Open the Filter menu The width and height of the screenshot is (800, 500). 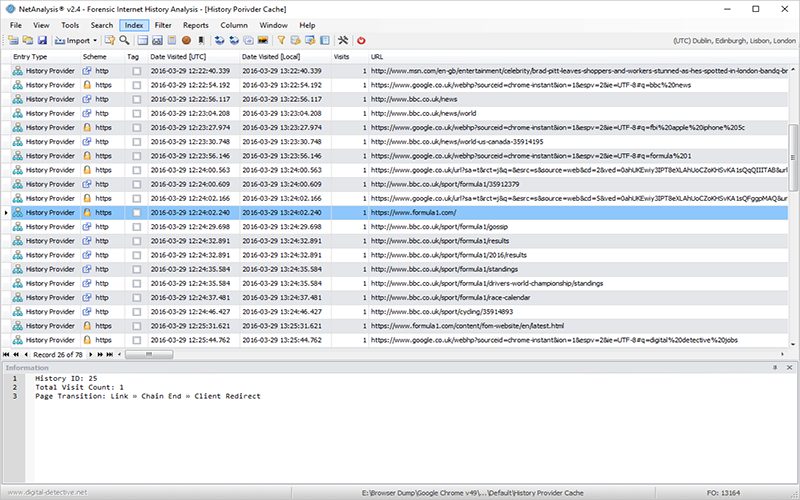[163, 25]
